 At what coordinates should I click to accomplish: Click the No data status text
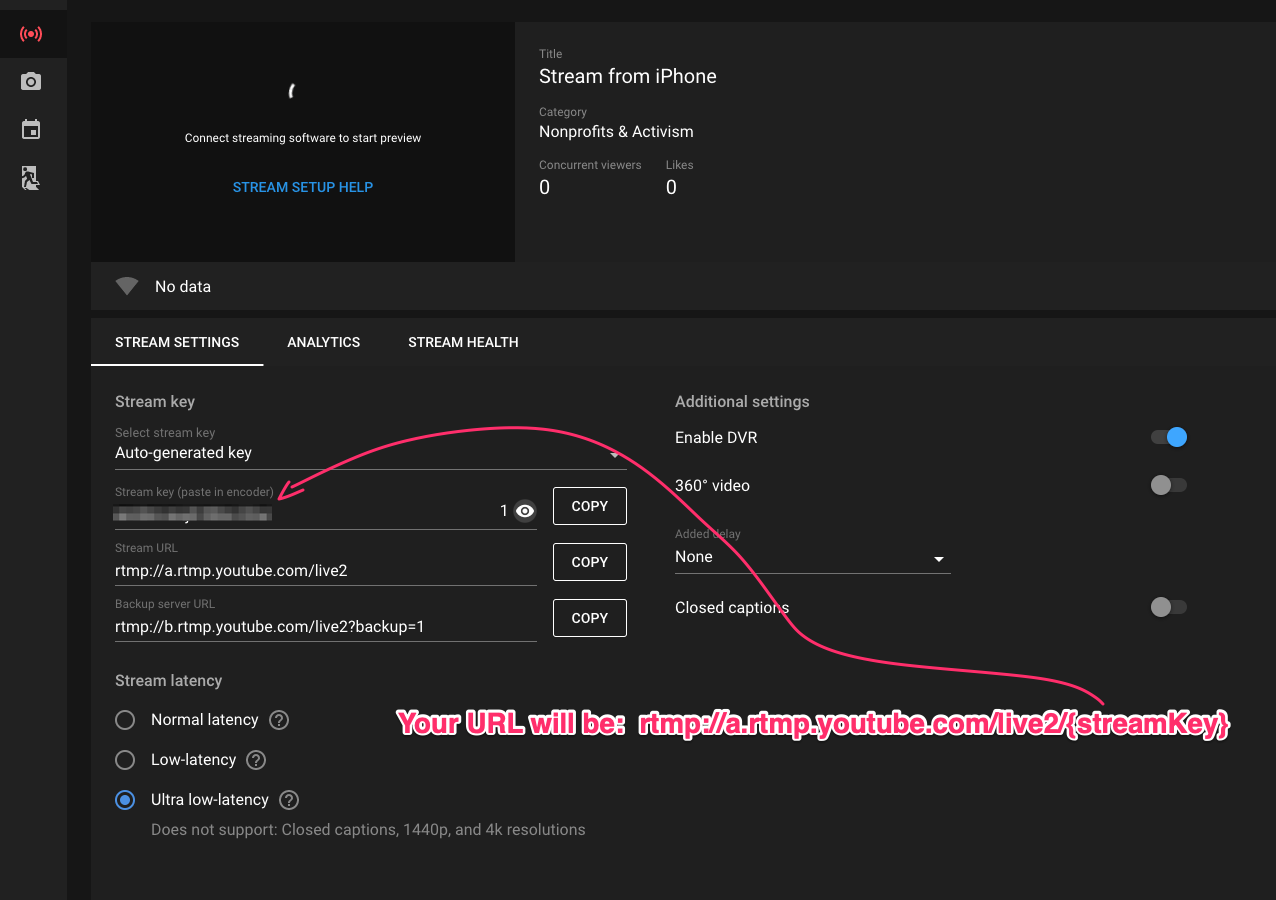tap(183, 287)
